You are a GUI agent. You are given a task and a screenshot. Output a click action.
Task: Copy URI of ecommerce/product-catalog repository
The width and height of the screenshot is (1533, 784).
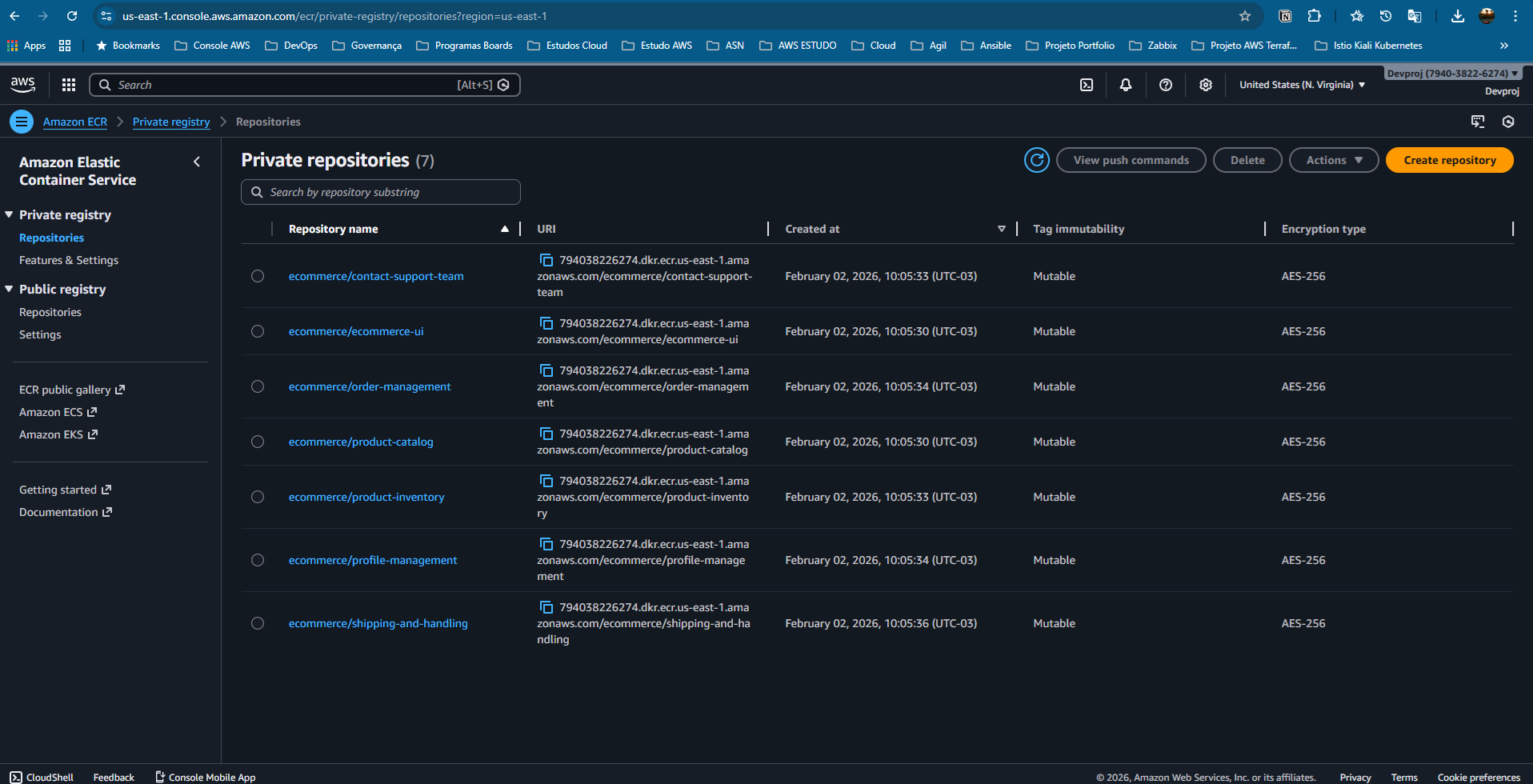click(x=546, y=434)
